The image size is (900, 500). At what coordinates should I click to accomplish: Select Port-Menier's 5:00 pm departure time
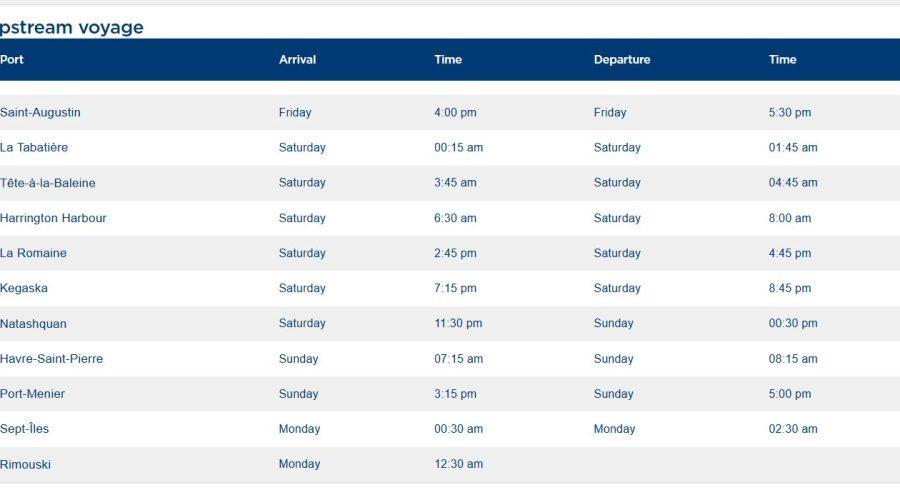pyautogui.click(x=789, y=394)
